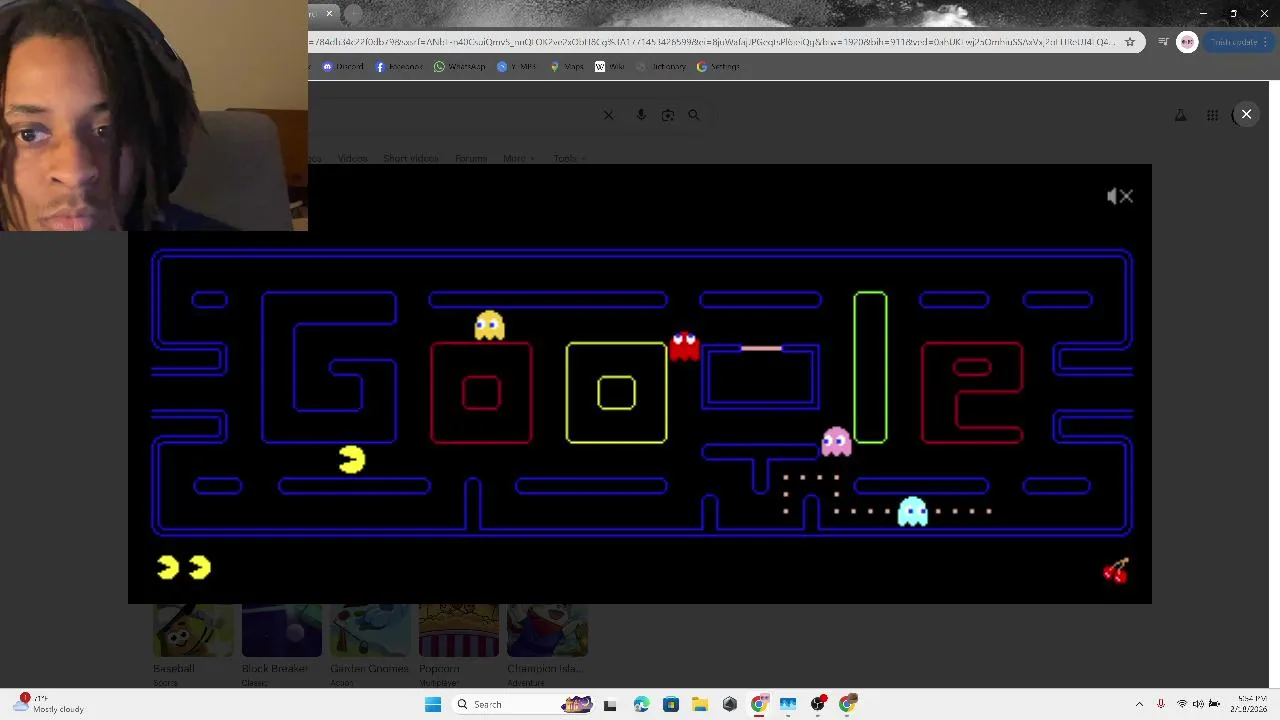Open the Windows Start menu
The image size is (1280, 720).
[433, 704]
